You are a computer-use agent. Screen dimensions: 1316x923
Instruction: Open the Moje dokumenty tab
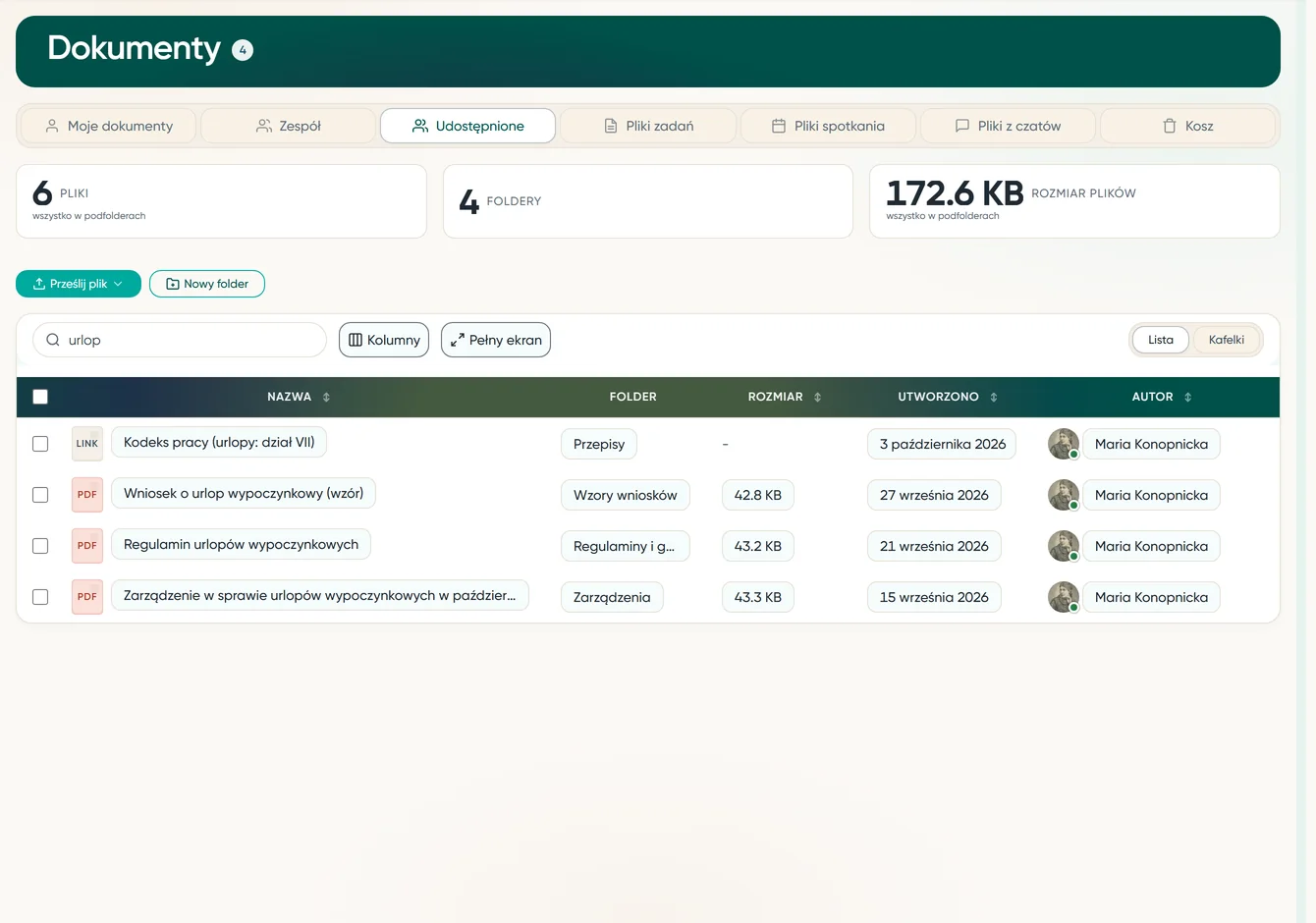(110, 126)
